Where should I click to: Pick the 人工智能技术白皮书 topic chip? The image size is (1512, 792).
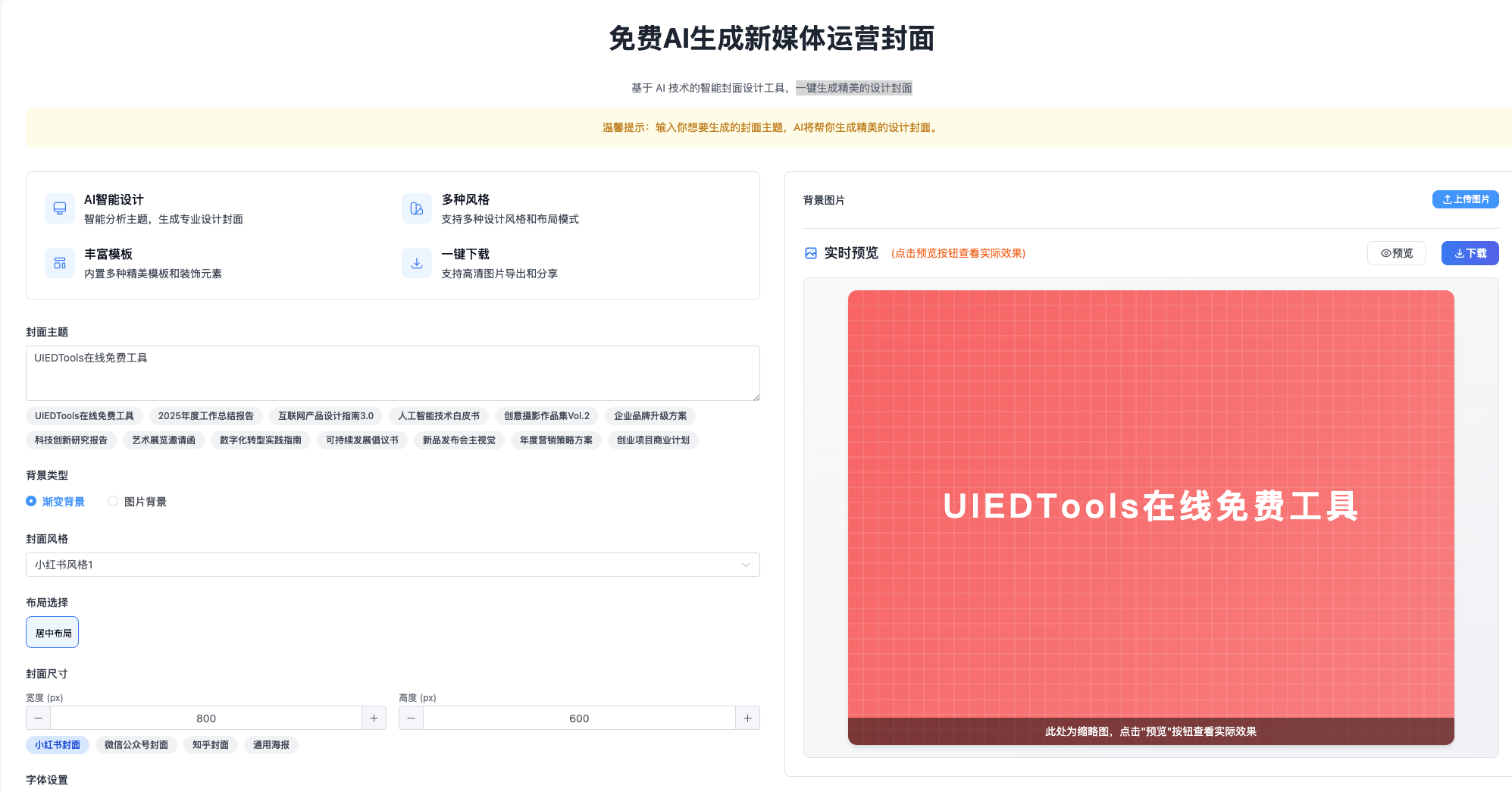tap(439, 416)
